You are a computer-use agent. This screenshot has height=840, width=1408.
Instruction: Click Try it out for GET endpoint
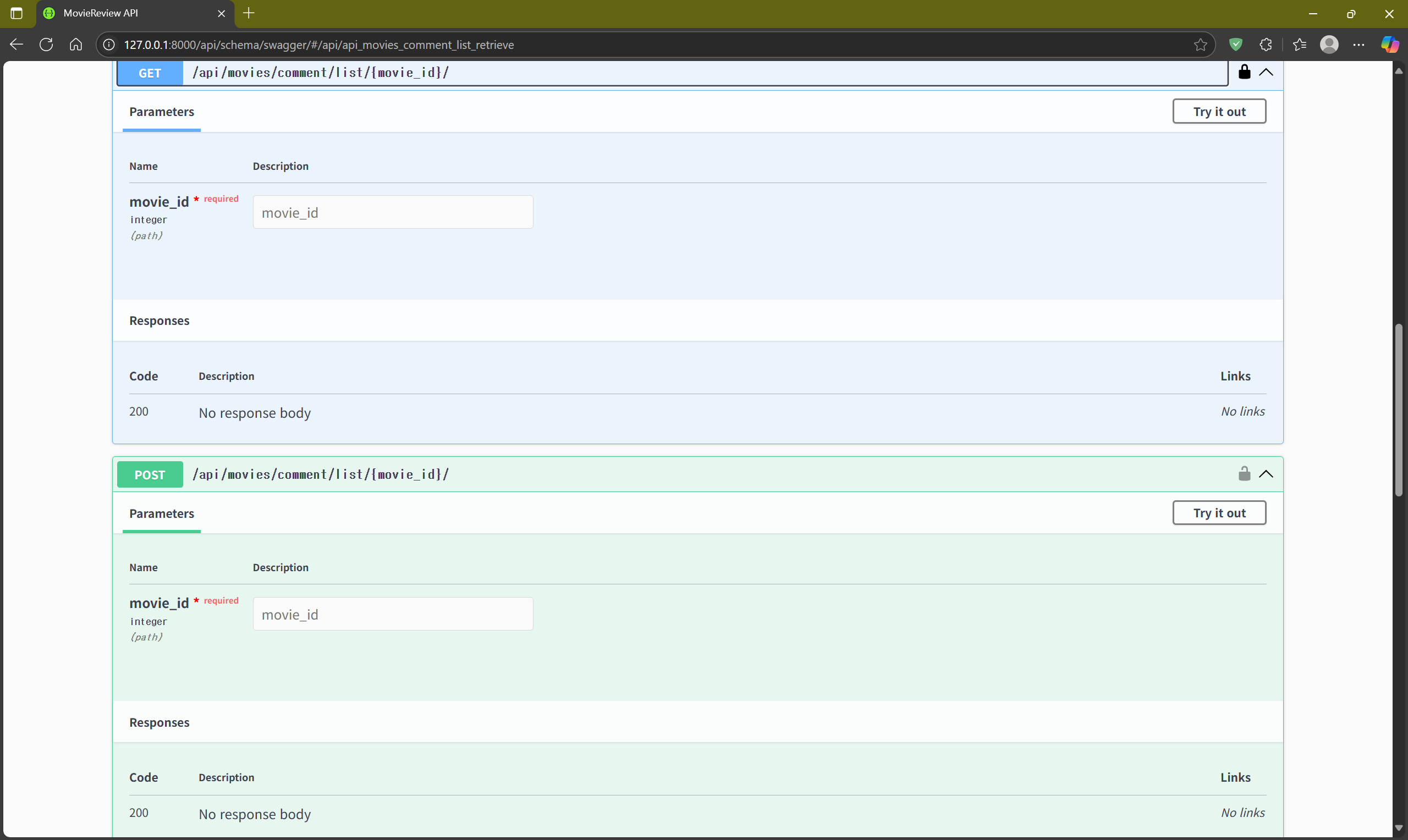[1219, 112]
